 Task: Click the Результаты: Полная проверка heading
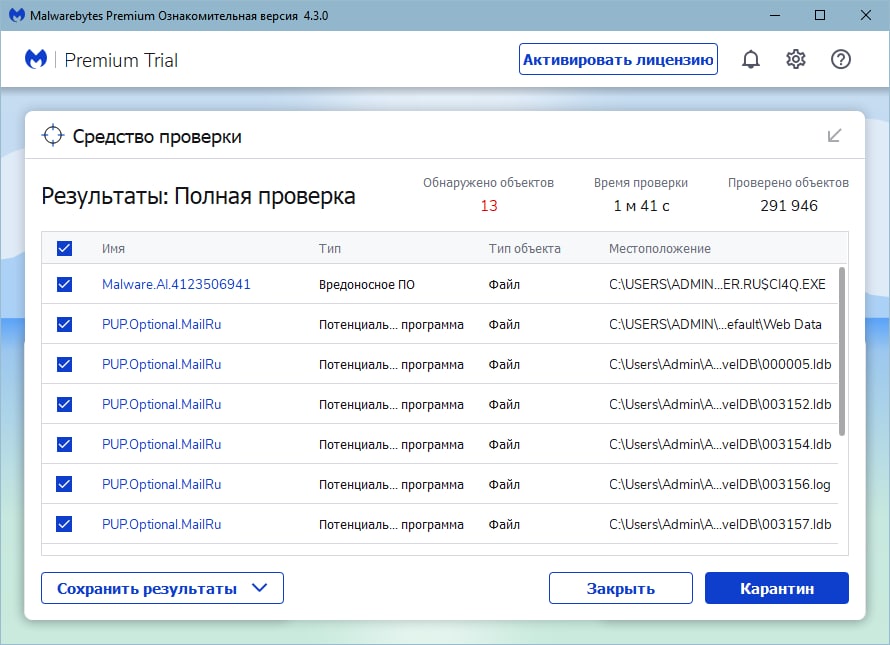tap(198, 196)
